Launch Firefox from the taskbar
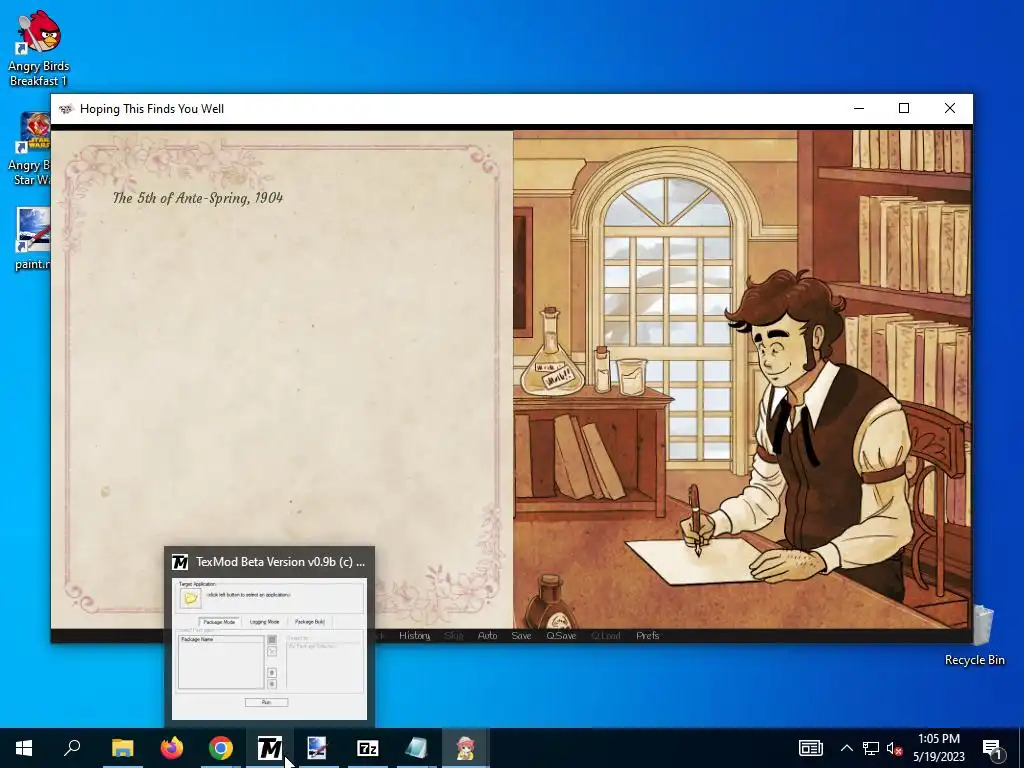Image resolution: width=1024 pixels, height=768 pixels. pos(172,748)
